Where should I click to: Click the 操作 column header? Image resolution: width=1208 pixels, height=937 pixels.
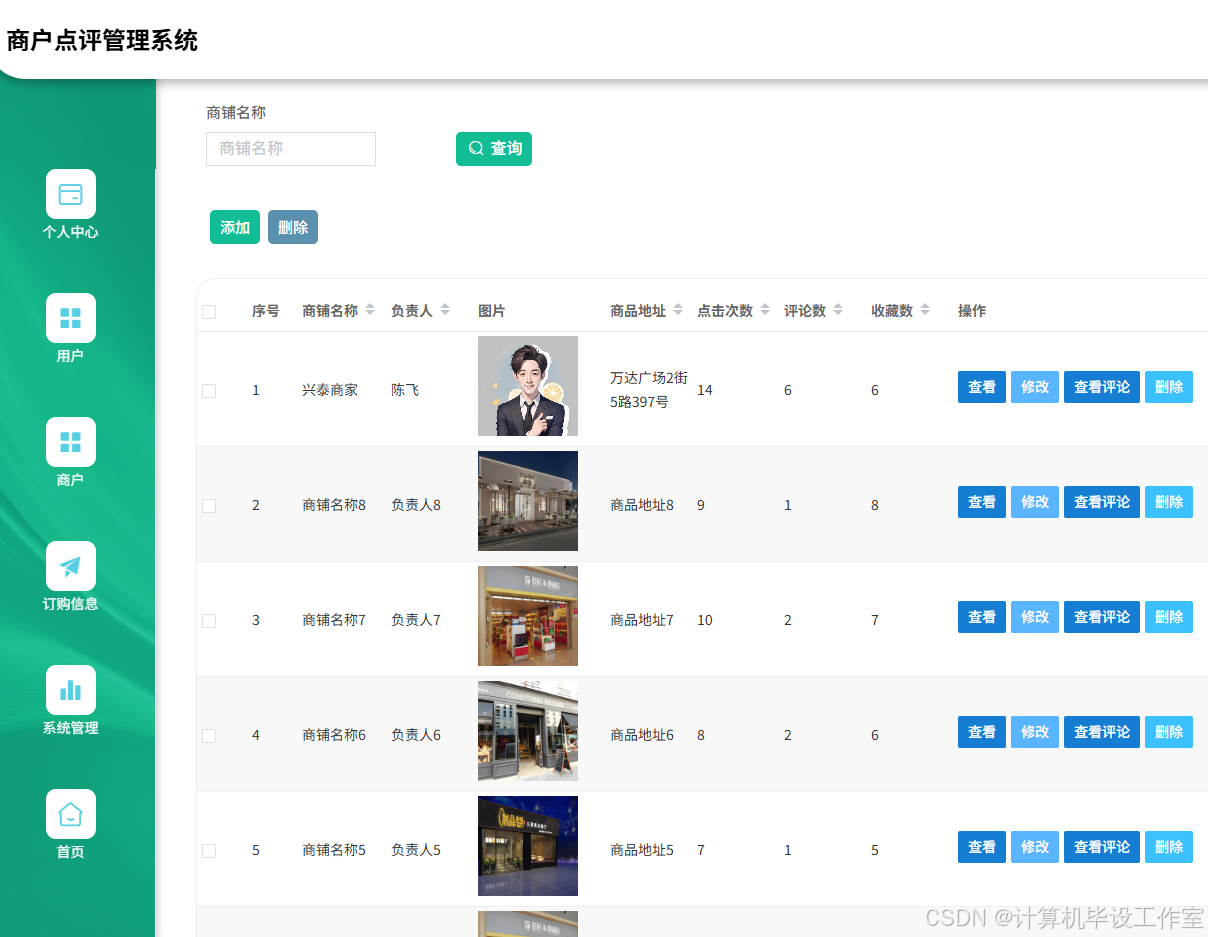pos(972,311)
